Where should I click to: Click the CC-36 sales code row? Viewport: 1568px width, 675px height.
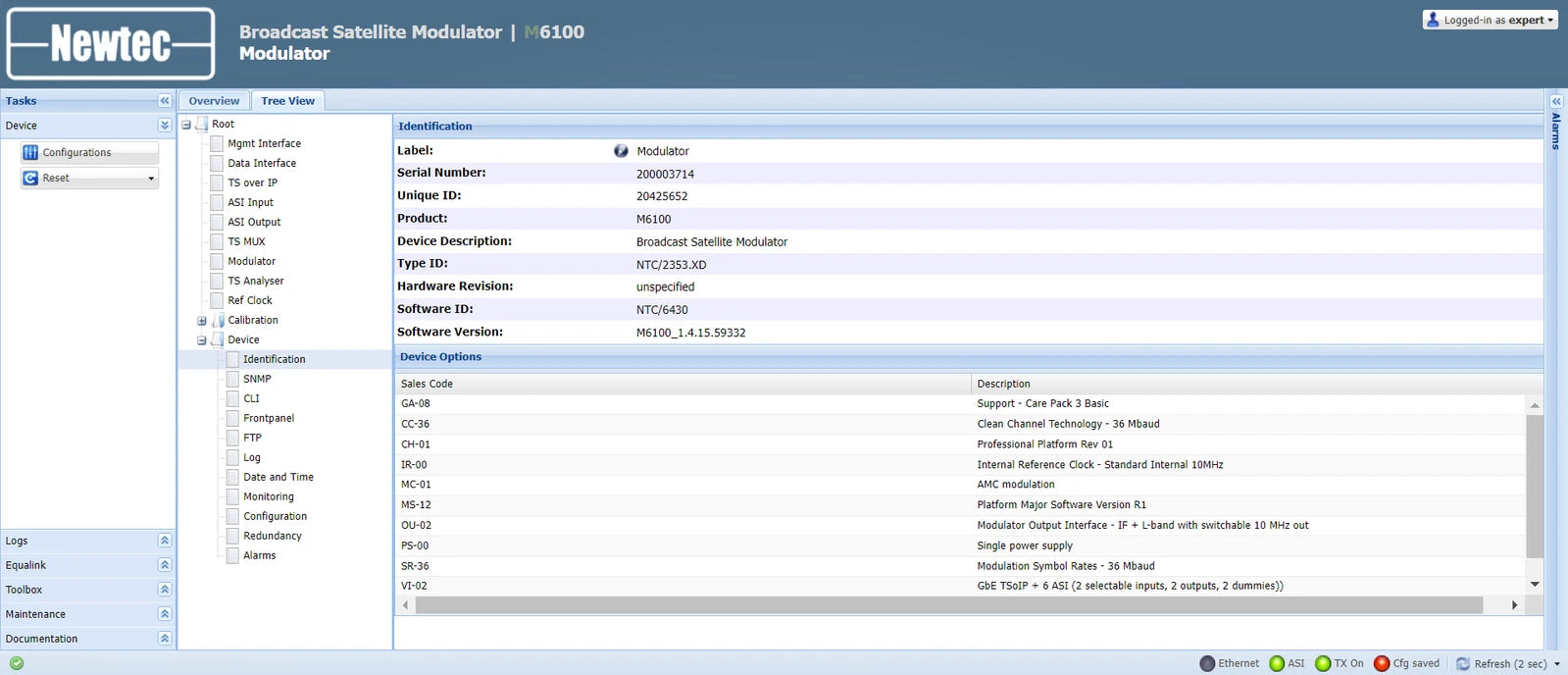point(961,424)
